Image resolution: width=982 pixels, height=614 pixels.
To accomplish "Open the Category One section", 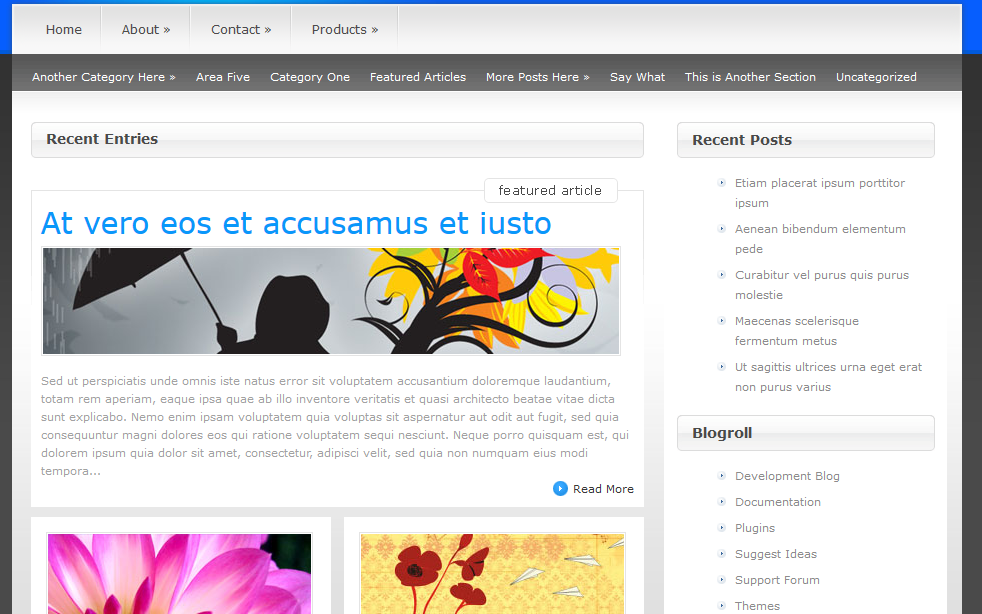I will click(310, 77).
